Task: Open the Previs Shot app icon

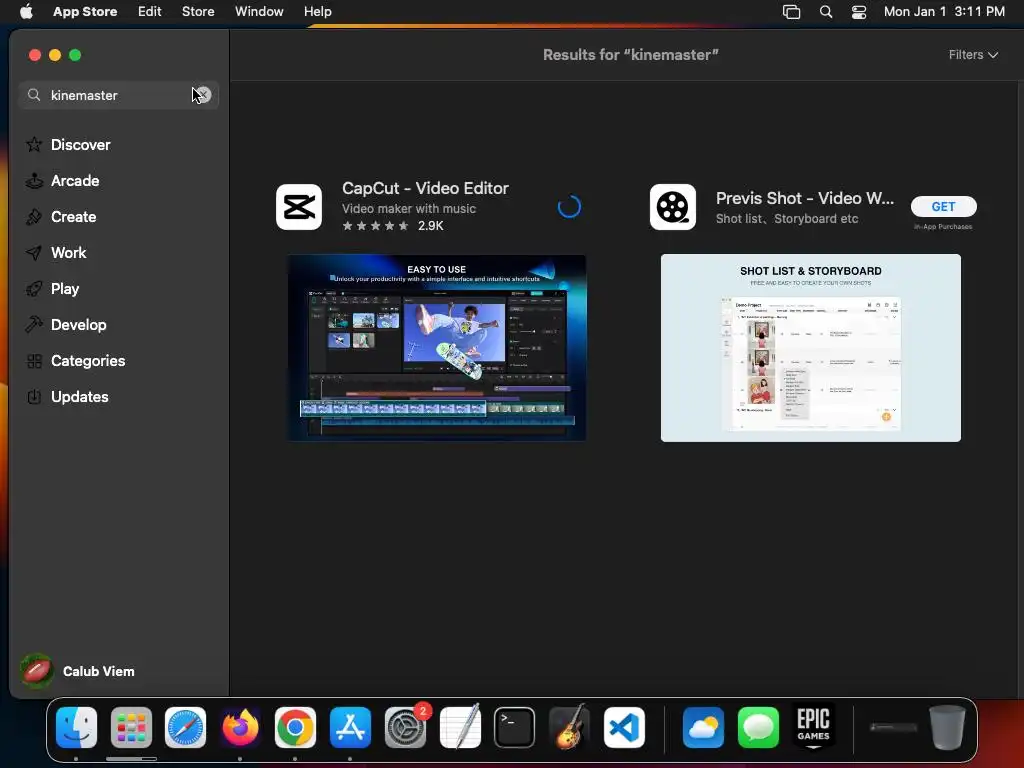Action: point(673,207)
